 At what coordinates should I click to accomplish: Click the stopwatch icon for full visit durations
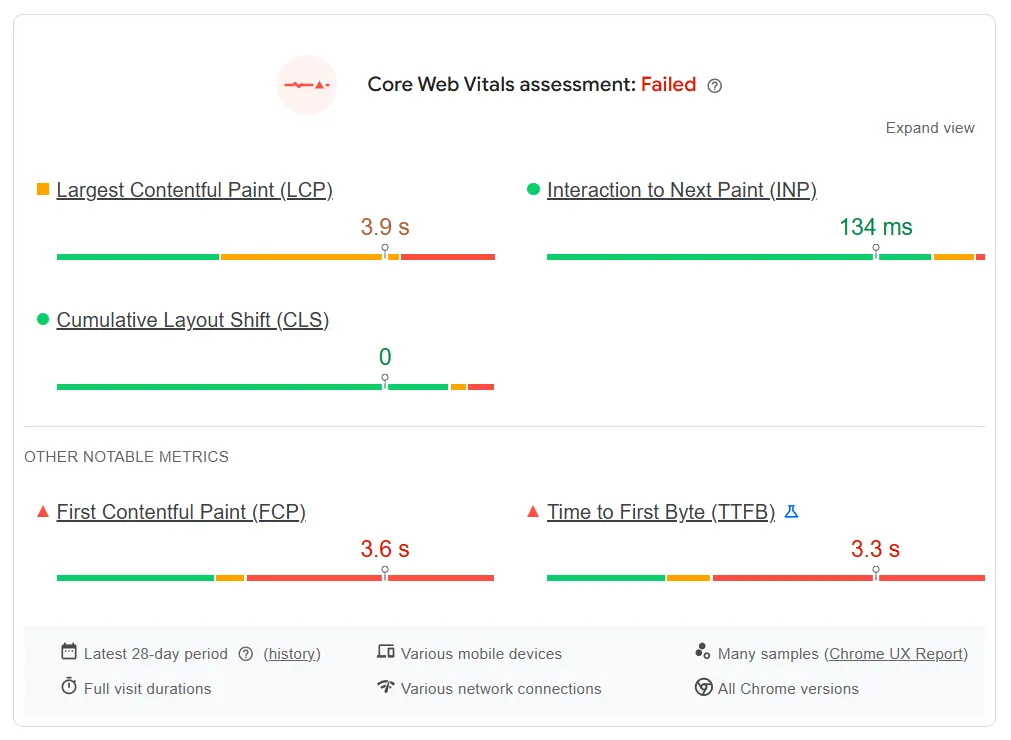click(x=69, y=687)
